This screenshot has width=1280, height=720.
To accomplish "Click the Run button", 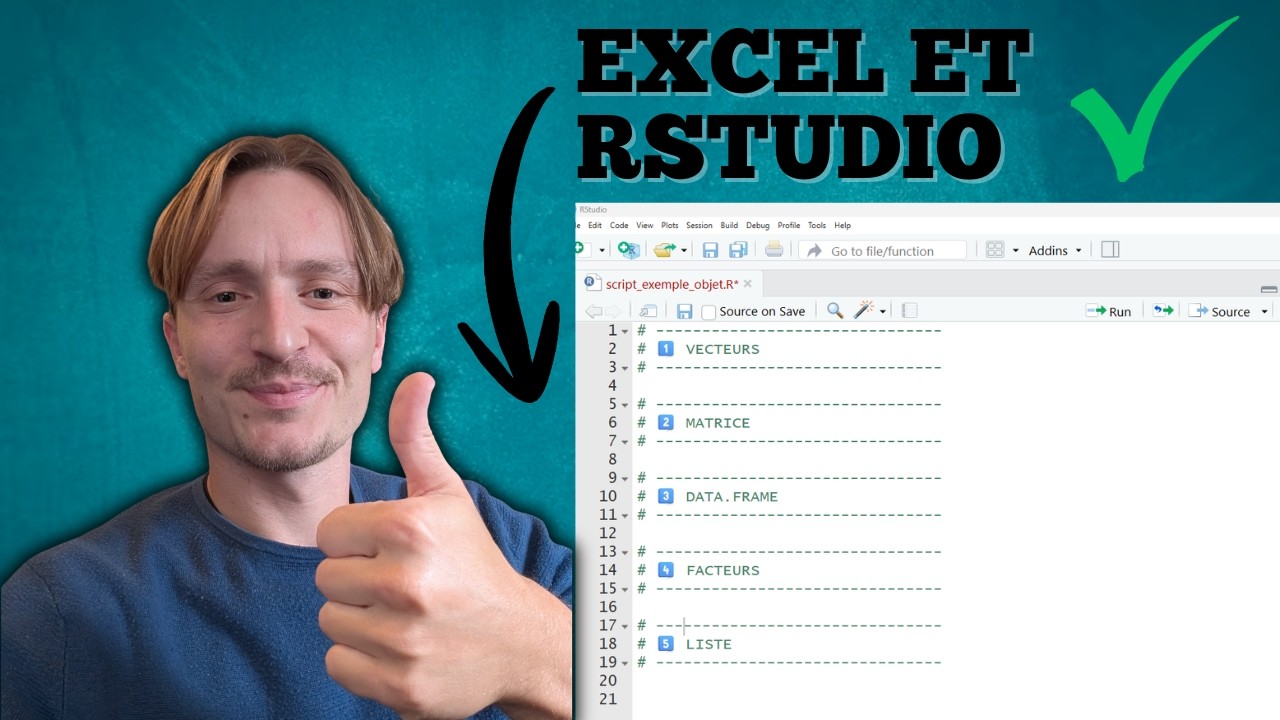I will [x=1108, y=311].
